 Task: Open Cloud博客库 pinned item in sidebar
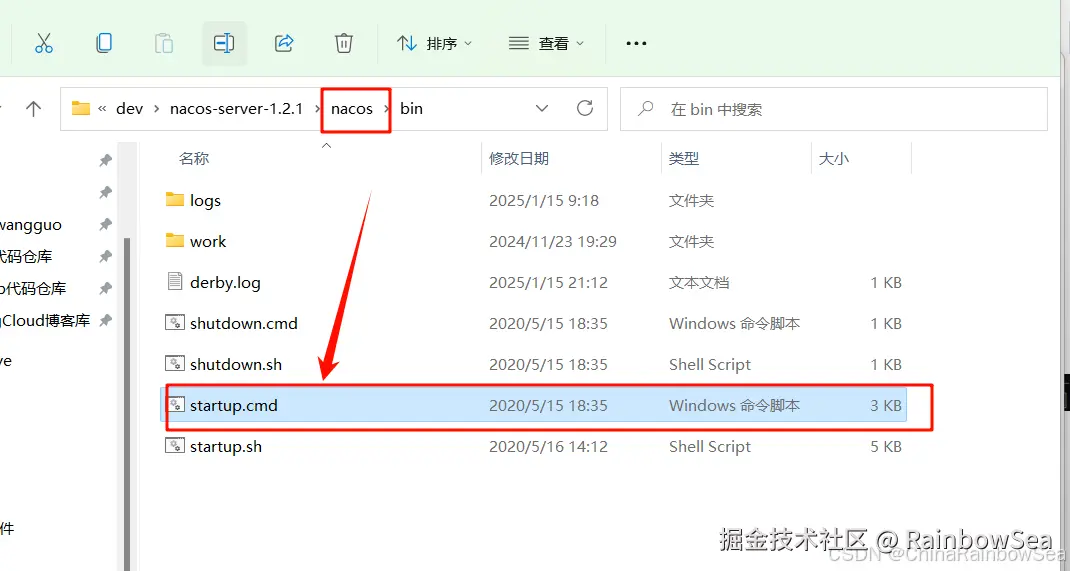point(45,320)
